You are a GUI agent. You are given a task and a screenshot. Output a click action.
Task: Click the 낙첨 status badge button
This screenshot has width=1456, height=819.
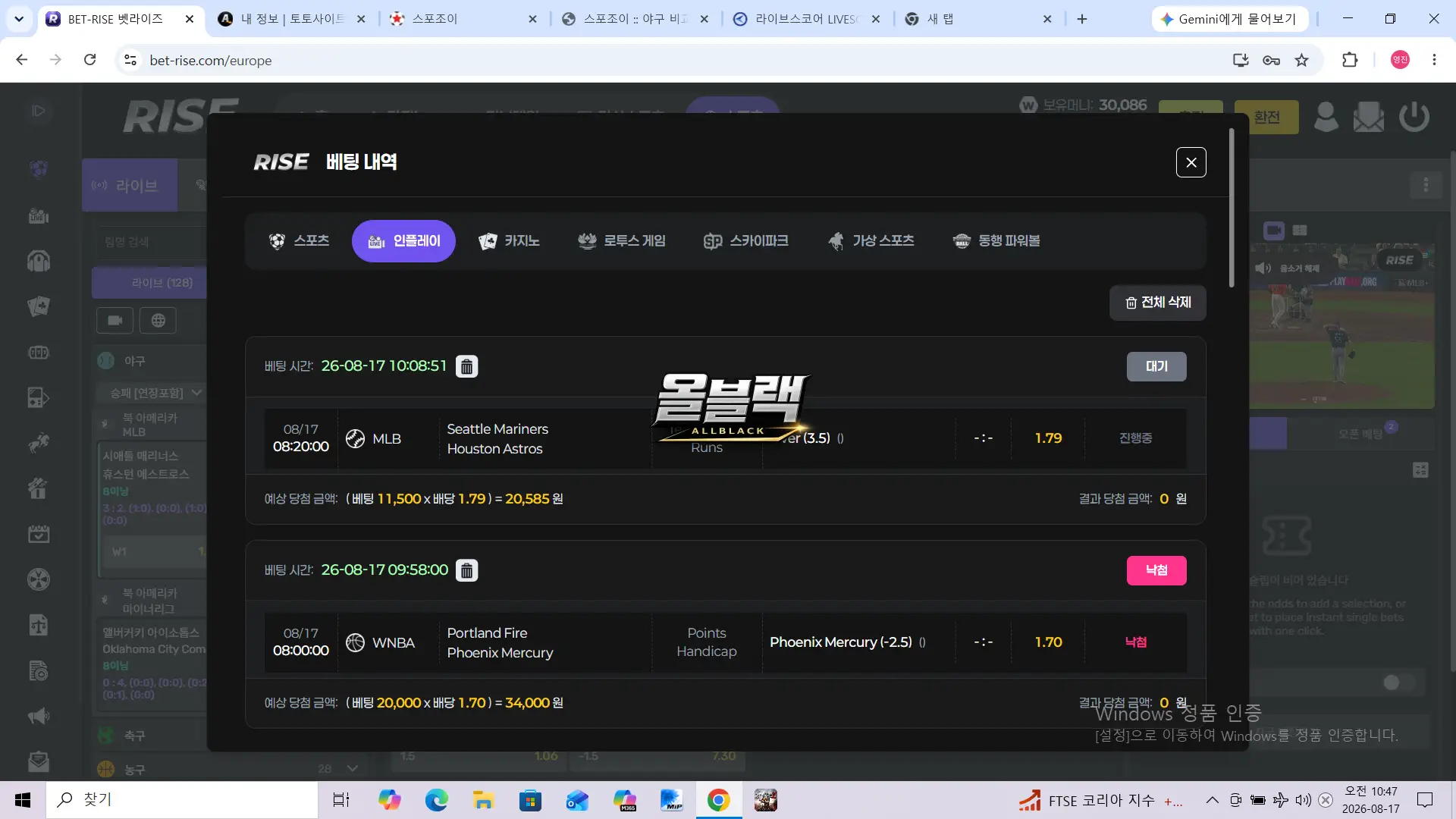[x=1156, y=570]
